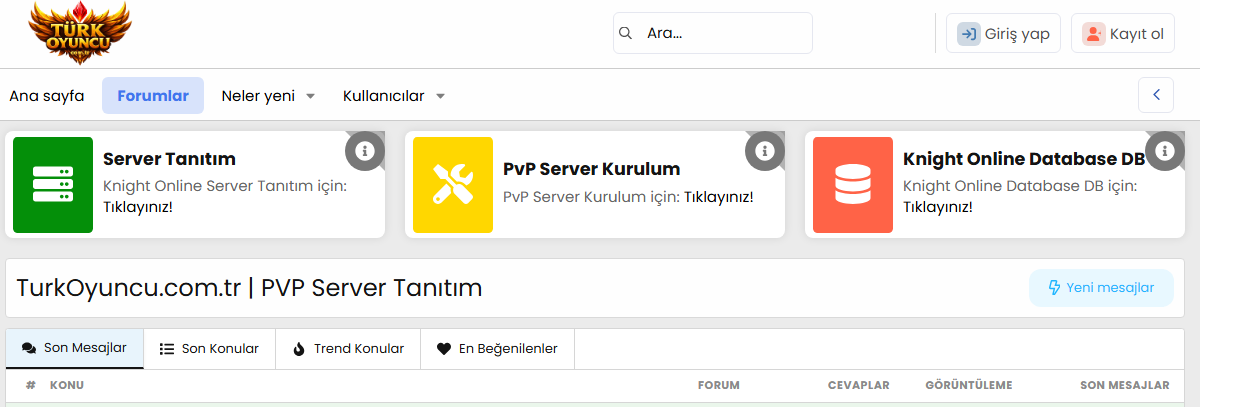Expand the Neler yeni dropdown arrow
This screenshot has width=1242, height=407.
(310, 97)
